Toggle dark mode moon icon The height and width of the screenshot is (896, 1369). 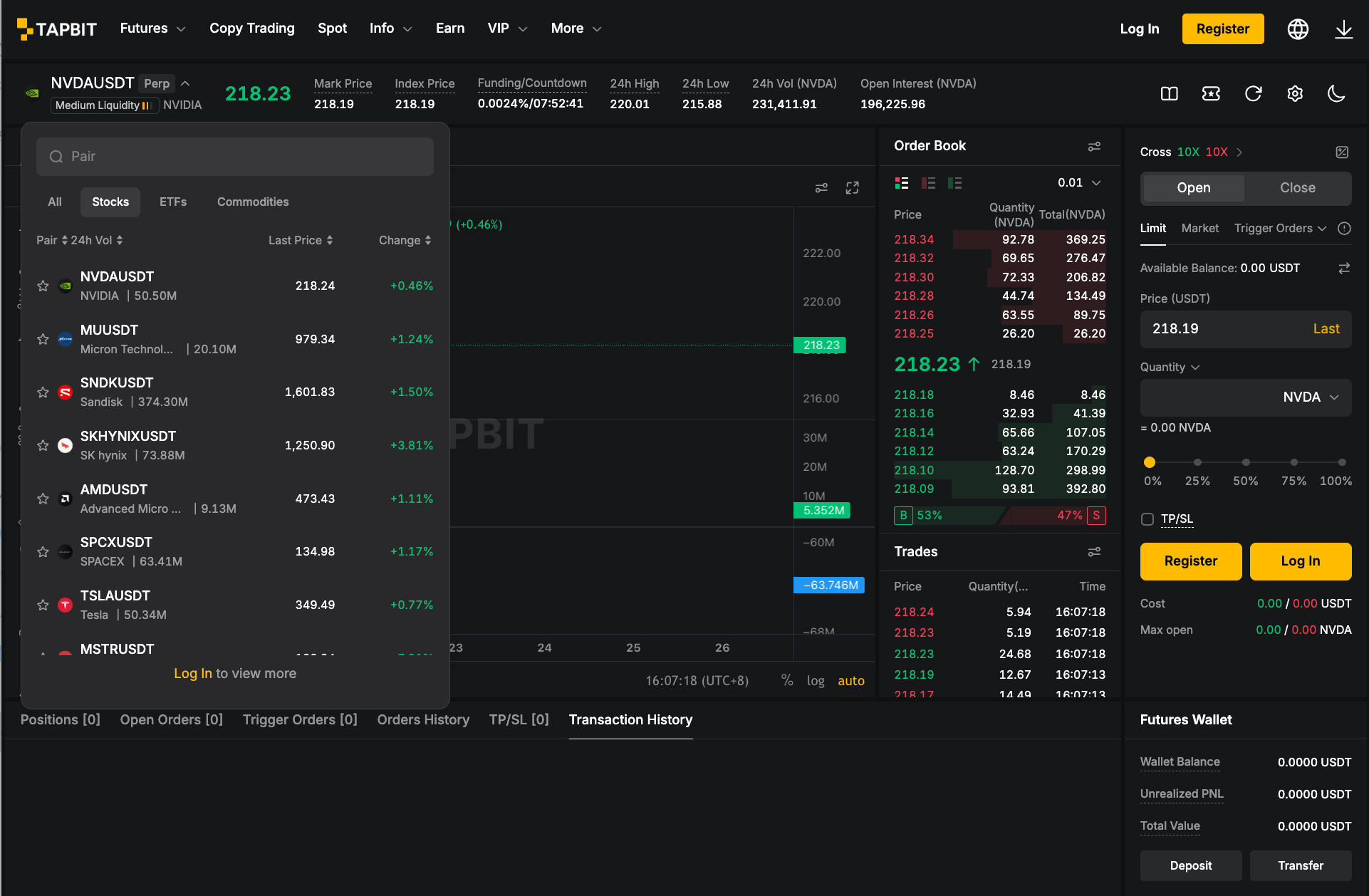coord(1336,93)
